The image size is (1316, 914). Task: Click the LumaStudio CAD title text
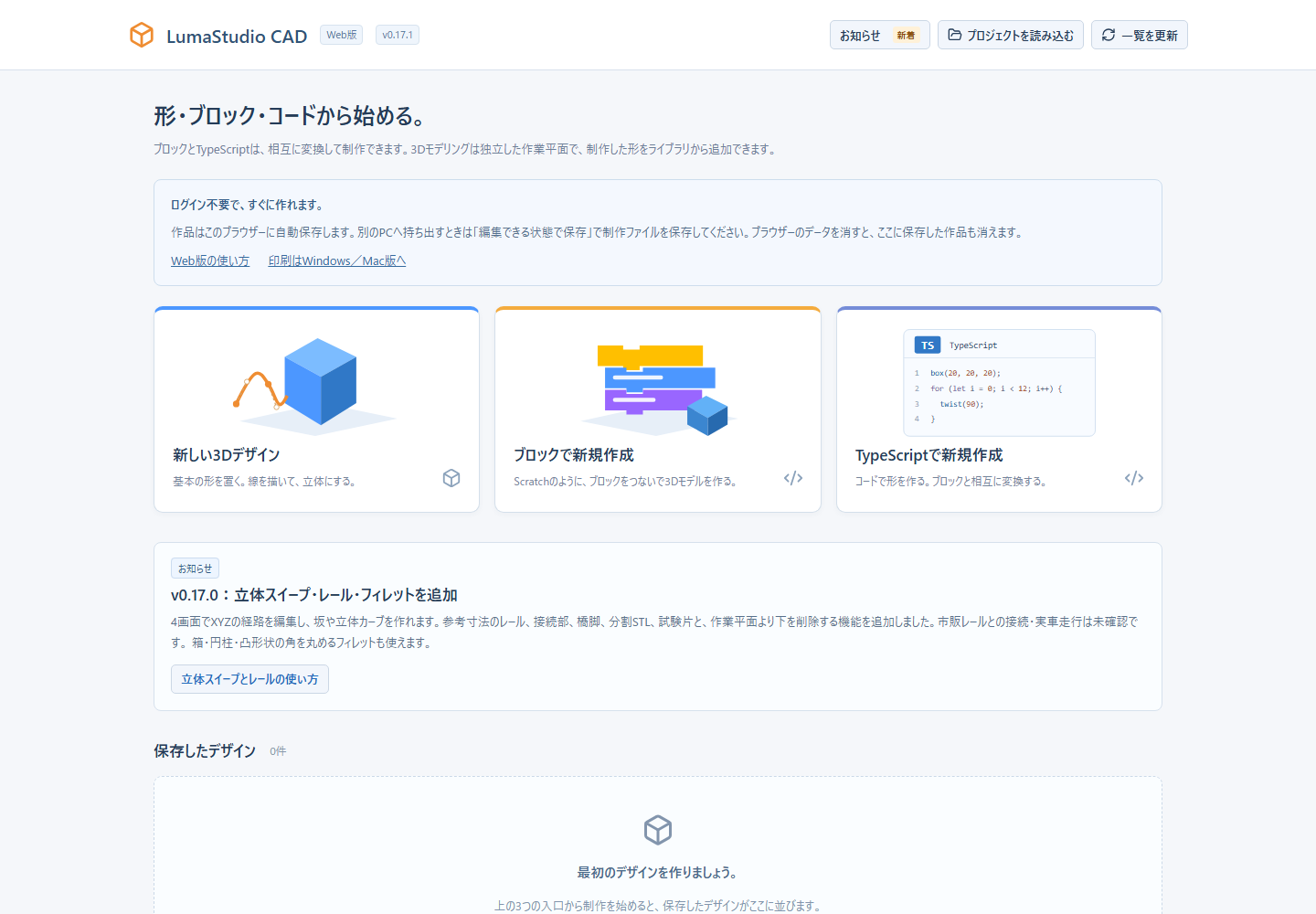(x=237, y=37)
